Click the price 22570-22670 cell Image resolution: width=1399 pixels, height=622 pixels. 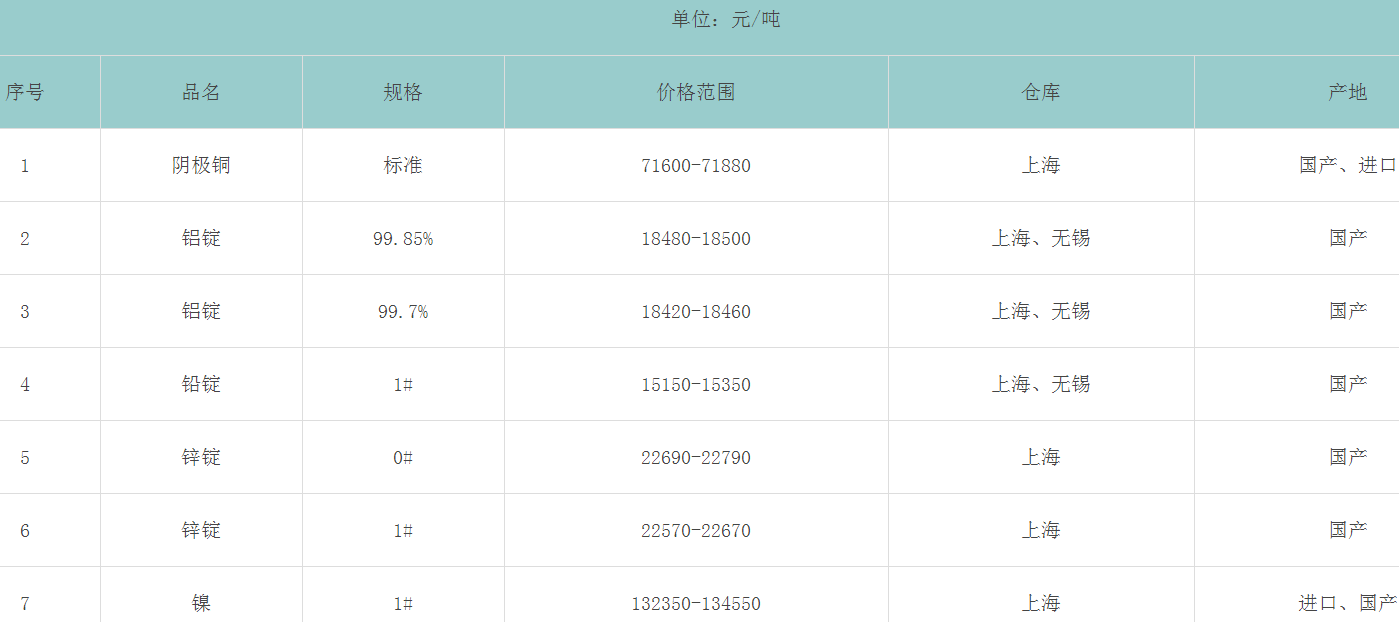pyautogui.click(x=696, y=531)
